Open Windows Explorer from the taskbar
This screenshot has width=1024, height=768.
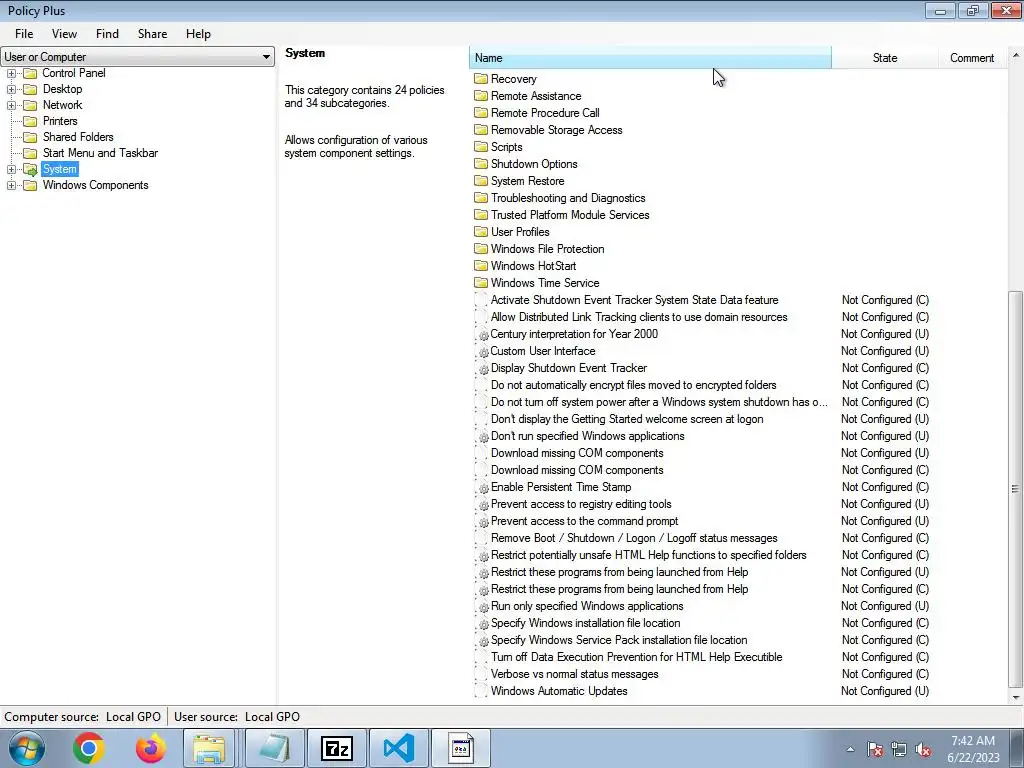pyautogui.click(x=209, y=748)
